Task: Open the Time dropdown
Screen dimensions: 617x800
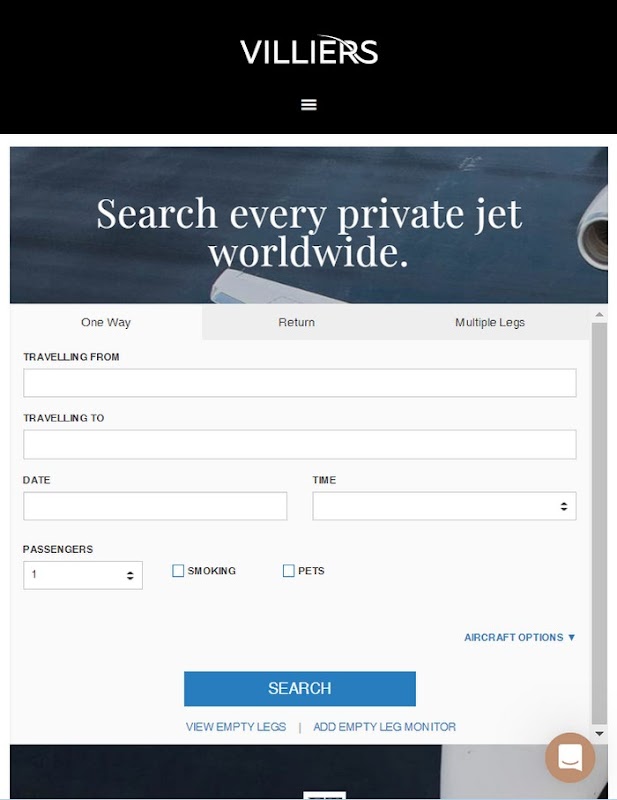Action: (x=445, y=506)
